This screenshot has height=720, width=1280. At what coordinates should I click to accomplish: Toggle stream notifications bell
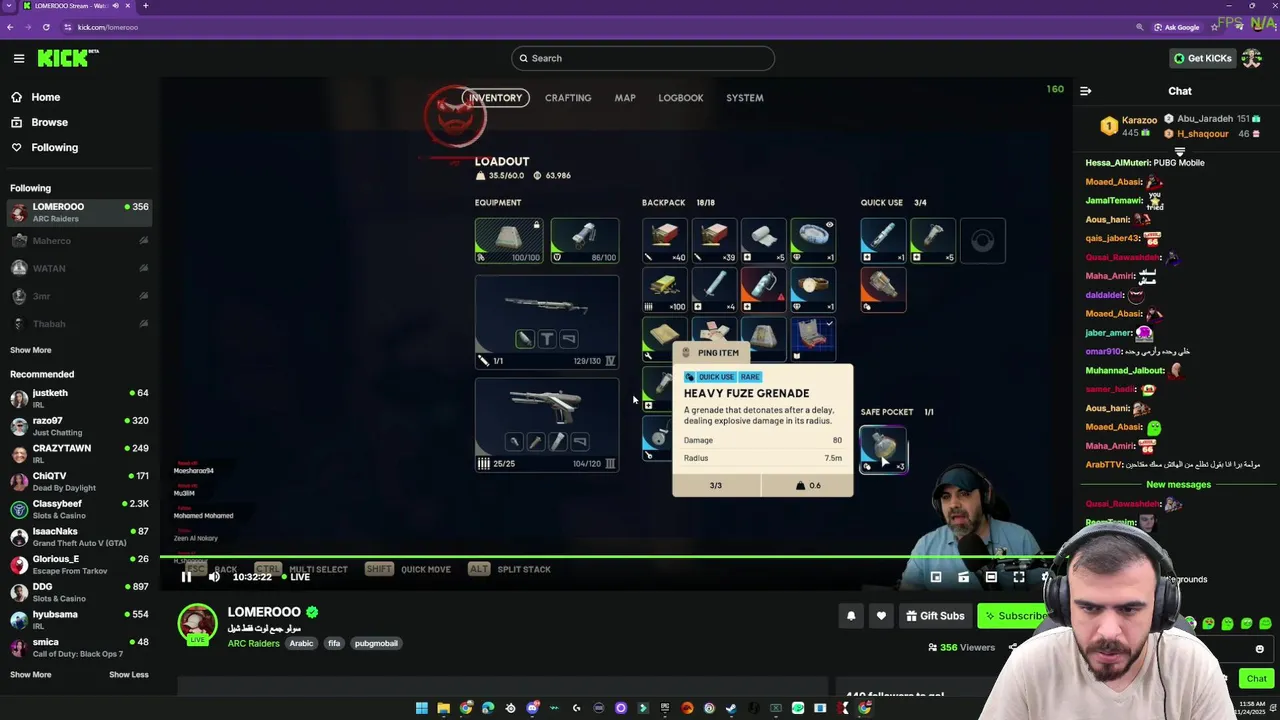851,616
